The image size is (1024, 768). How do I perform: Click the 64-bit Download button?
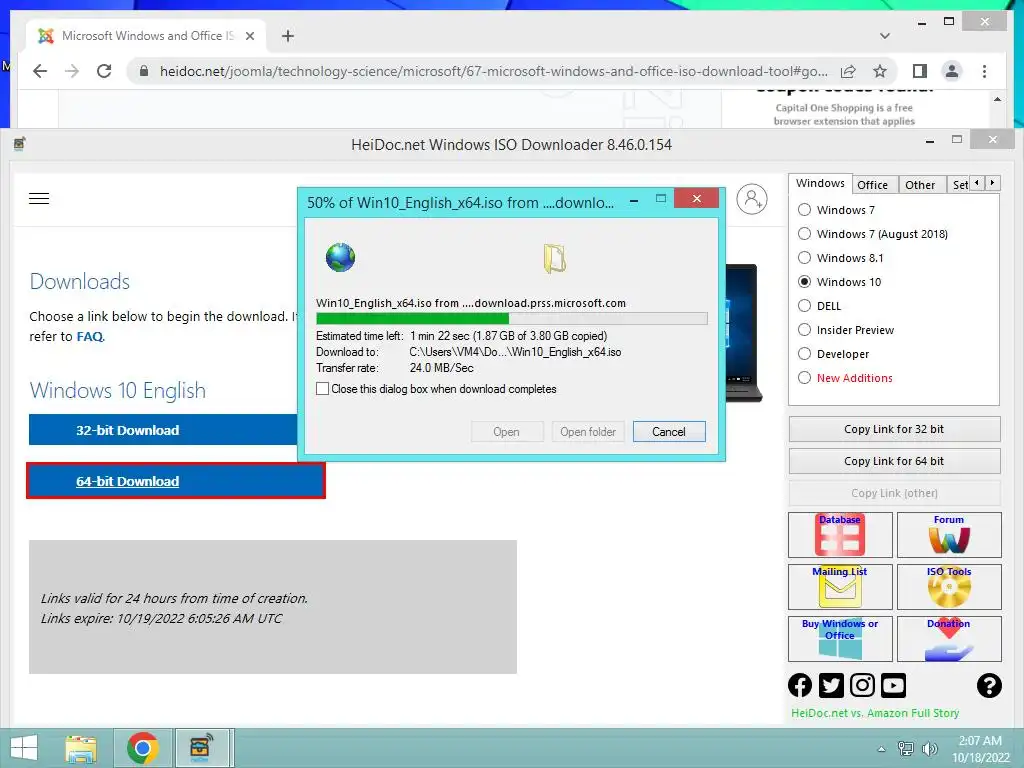176,481
